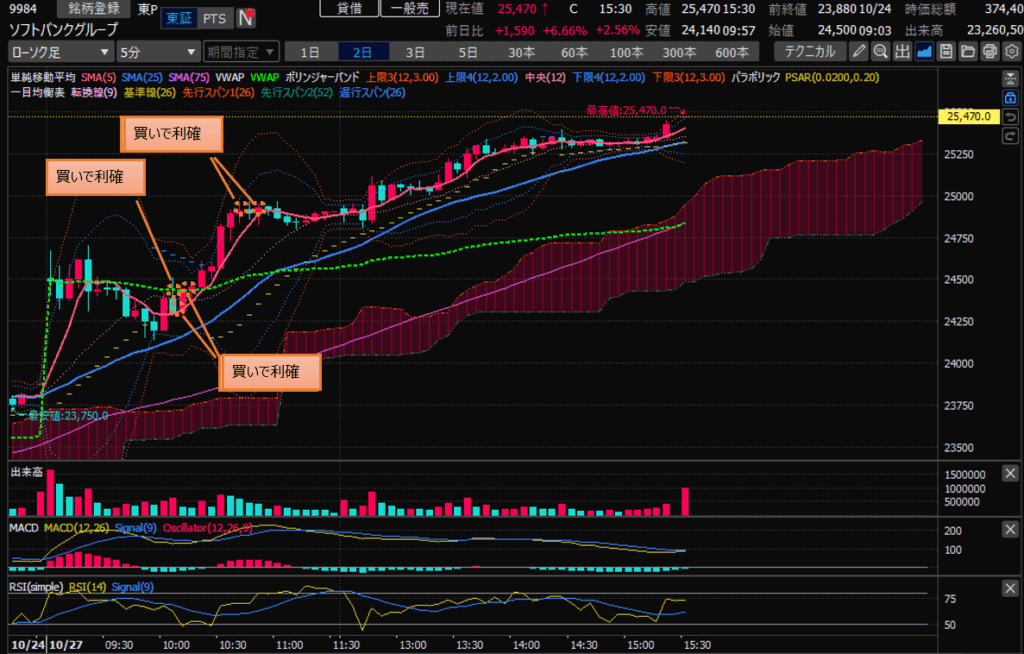
Task: Expand the 5分 interval dropdown
Action: click(x=157, y=51)
